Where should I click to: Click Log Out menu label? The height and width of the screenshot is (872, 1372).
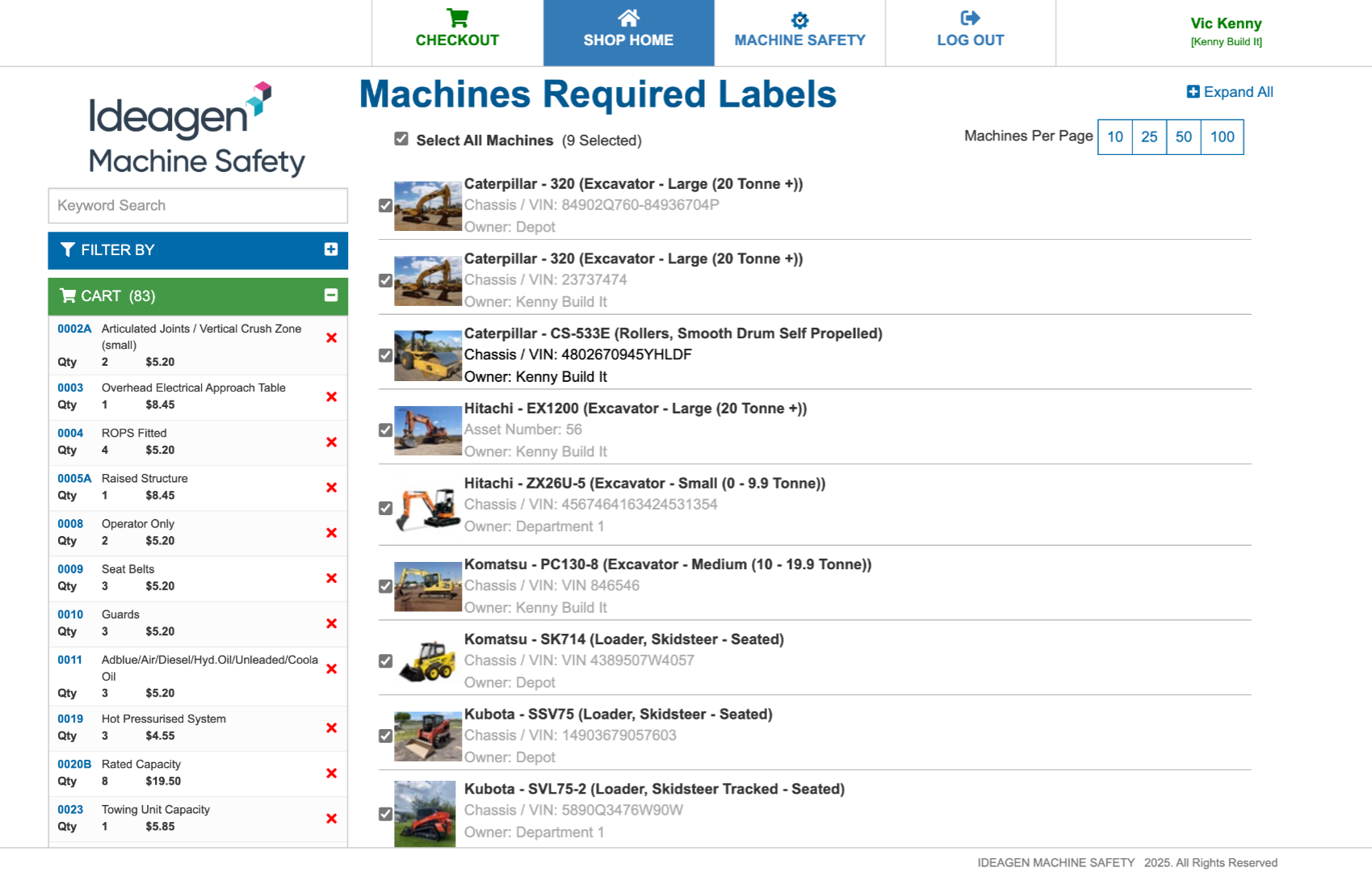click(x=970, y=40)
